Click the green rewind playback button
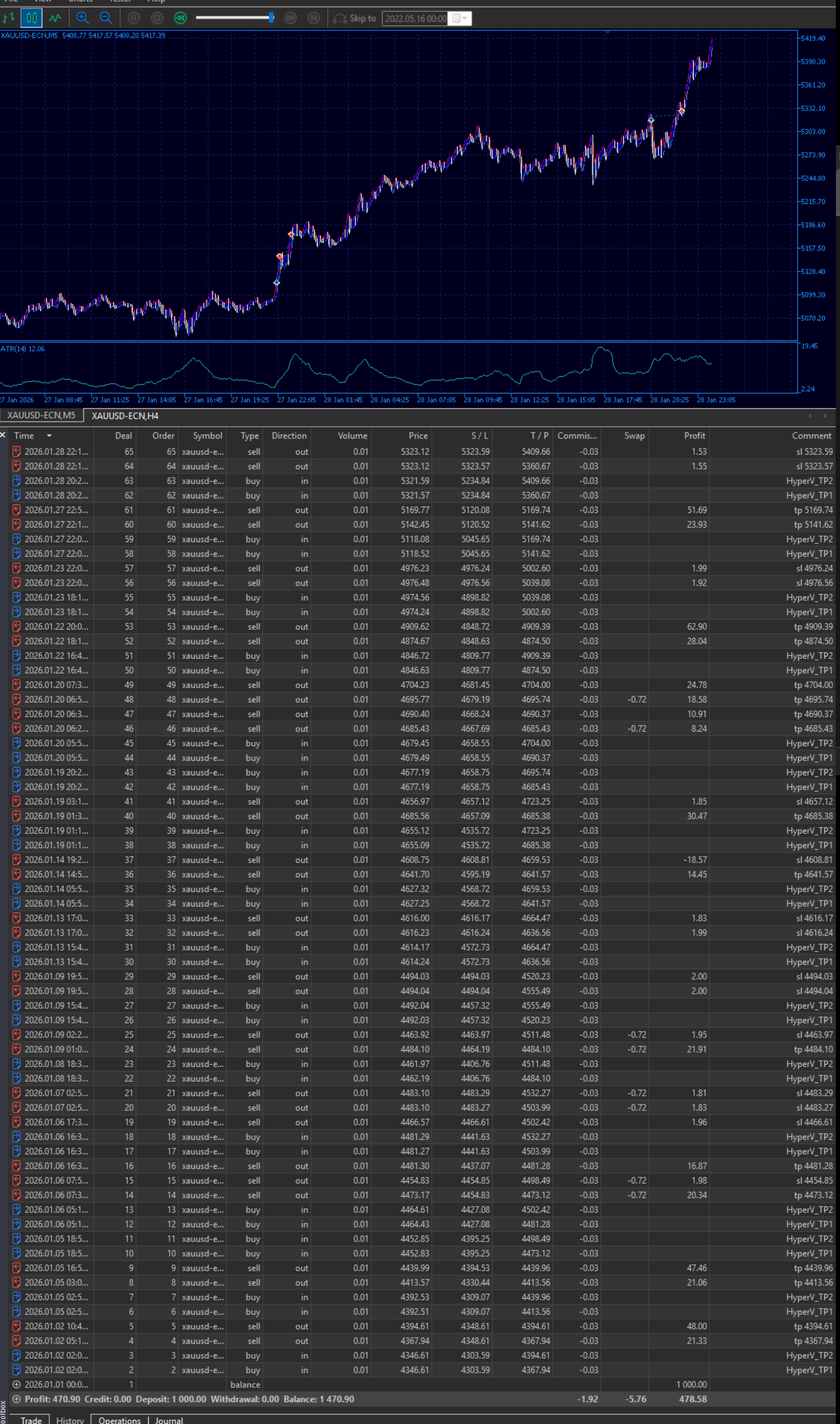Viewport: 840px width, 1424px height. 180,18
